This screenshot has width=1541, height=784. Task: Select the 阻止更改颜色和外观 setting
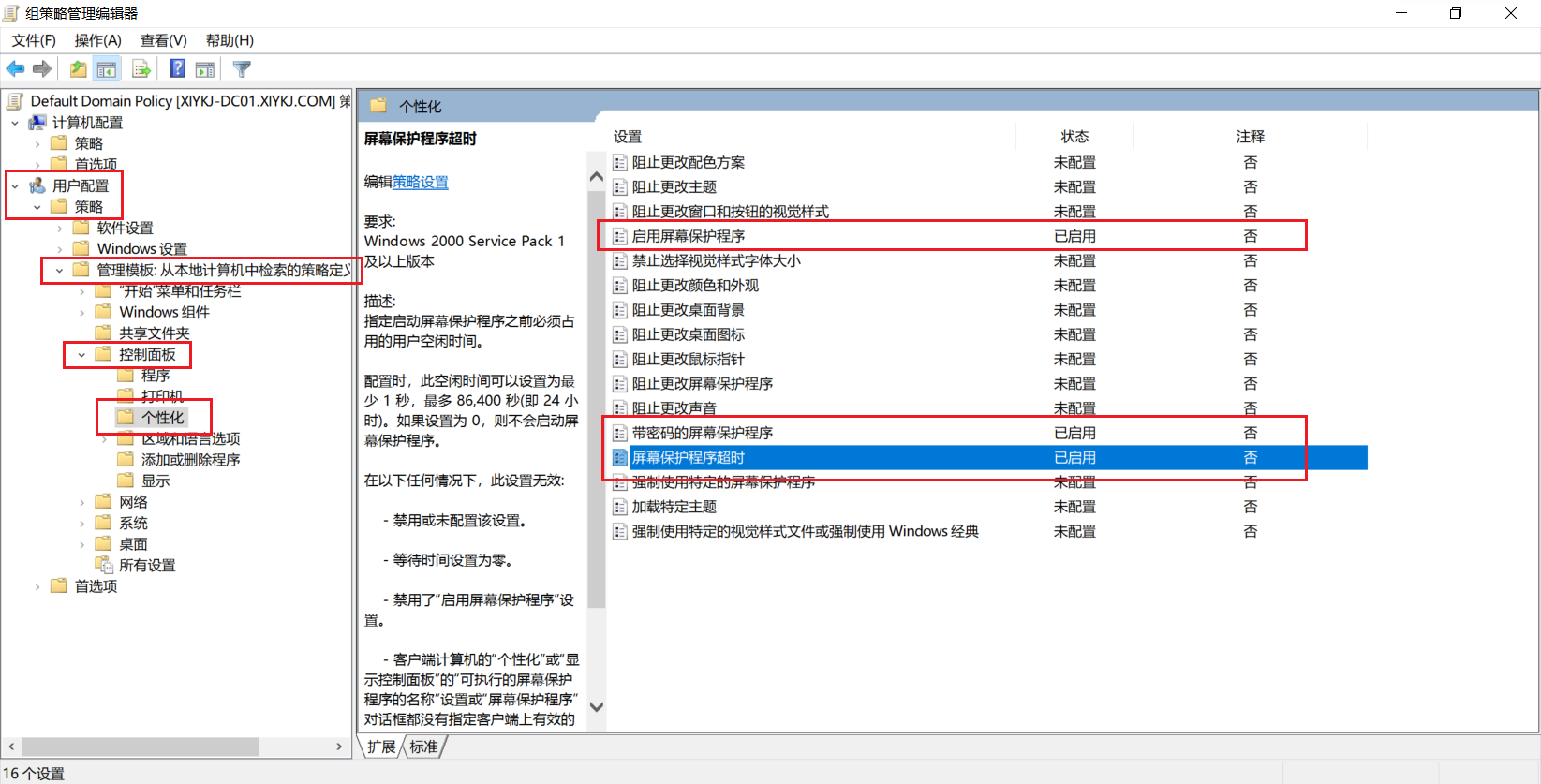tap(695, 286)
